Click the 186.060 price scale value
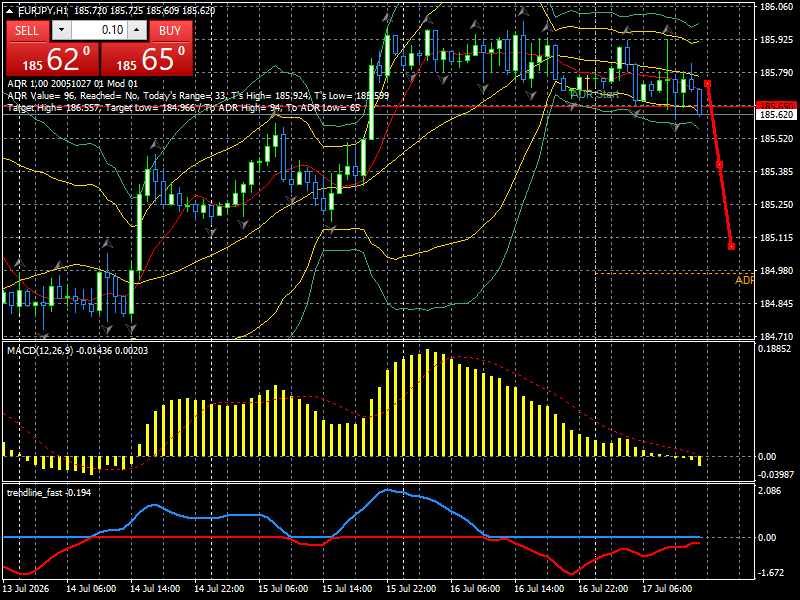 [777, 7]
